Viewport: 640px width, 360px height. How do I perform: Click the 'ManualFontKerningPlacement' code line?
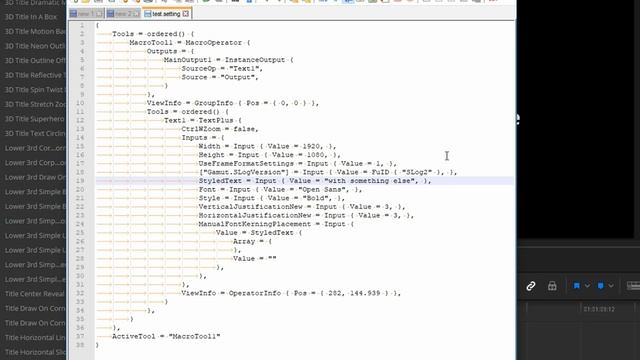click(x=276, y=224)
